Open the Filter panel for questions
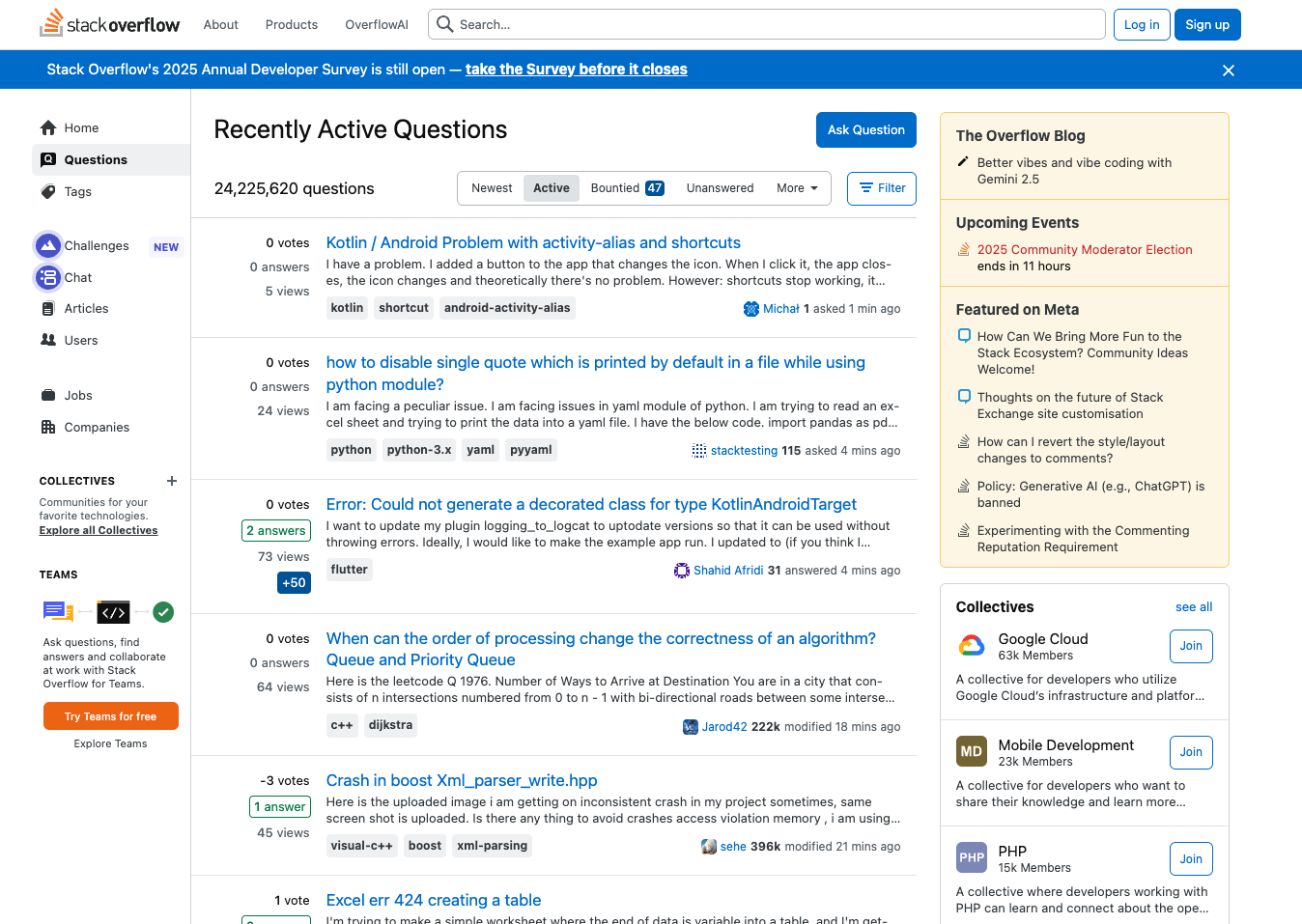This screenshot has height=924, width=1302. [881, 188]
